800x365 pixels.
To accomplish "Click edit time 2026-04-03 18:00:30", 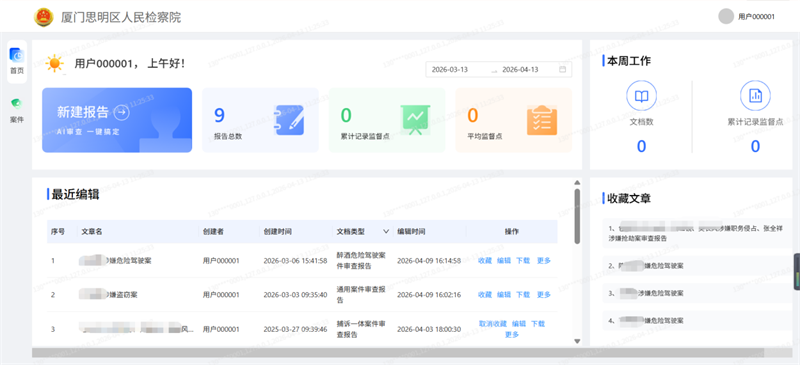I will point(429,329).
